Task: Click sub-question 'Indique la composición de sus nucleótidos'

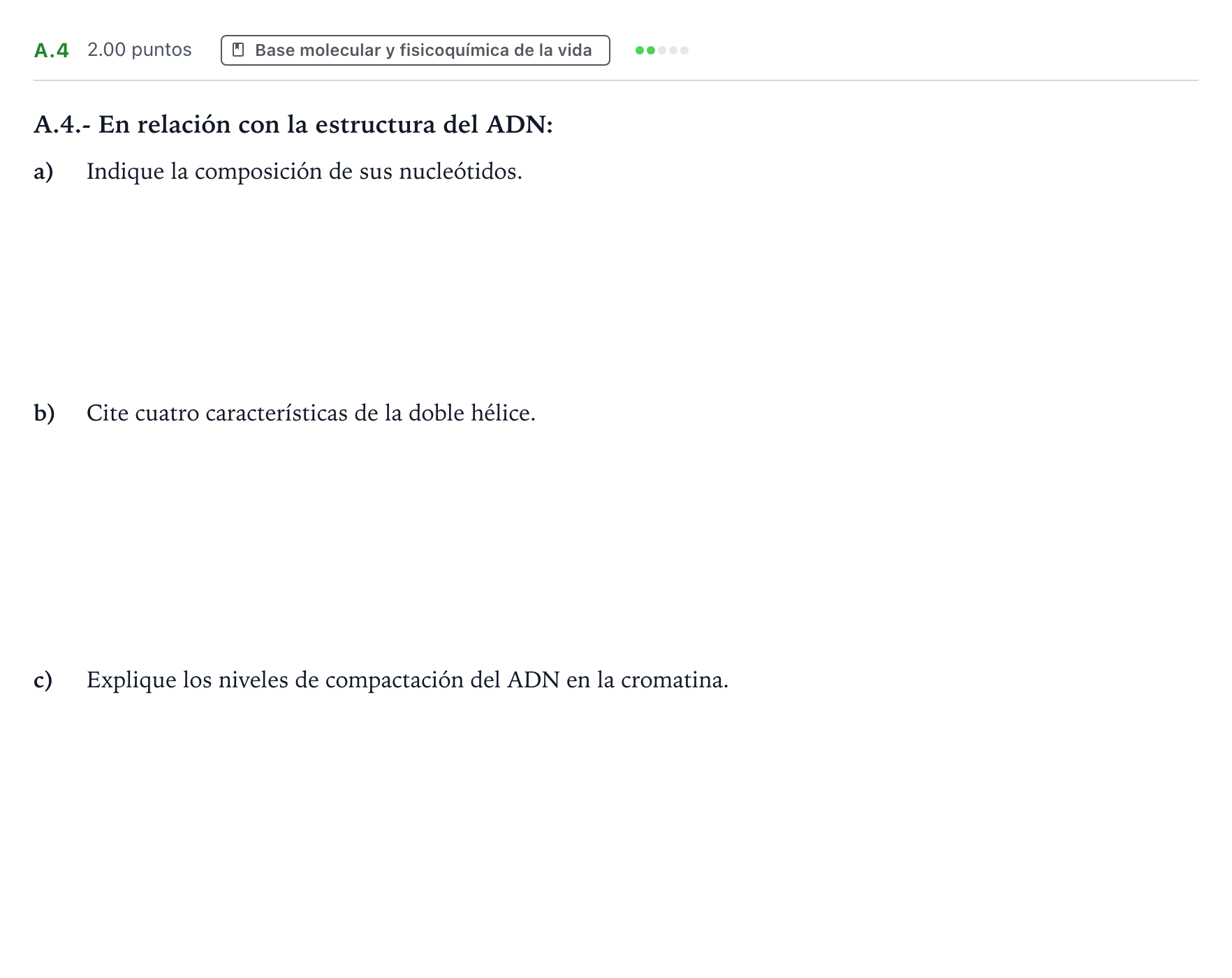Action: [x=305, y=171]
